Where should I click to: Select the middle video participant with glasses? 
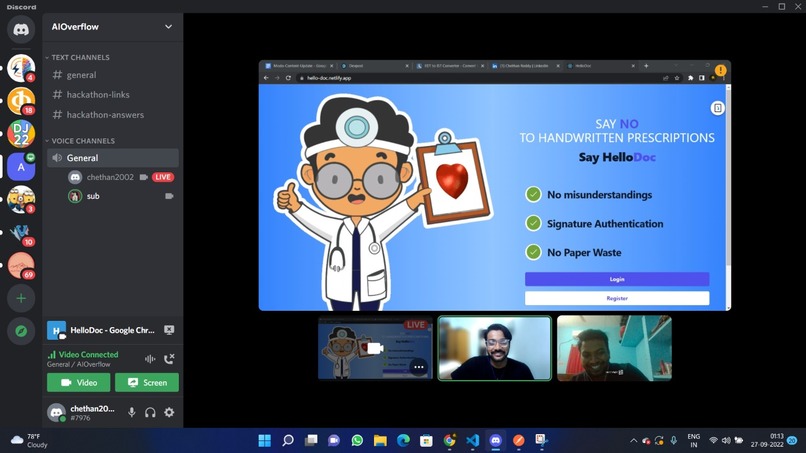click(x=494, y=348)
